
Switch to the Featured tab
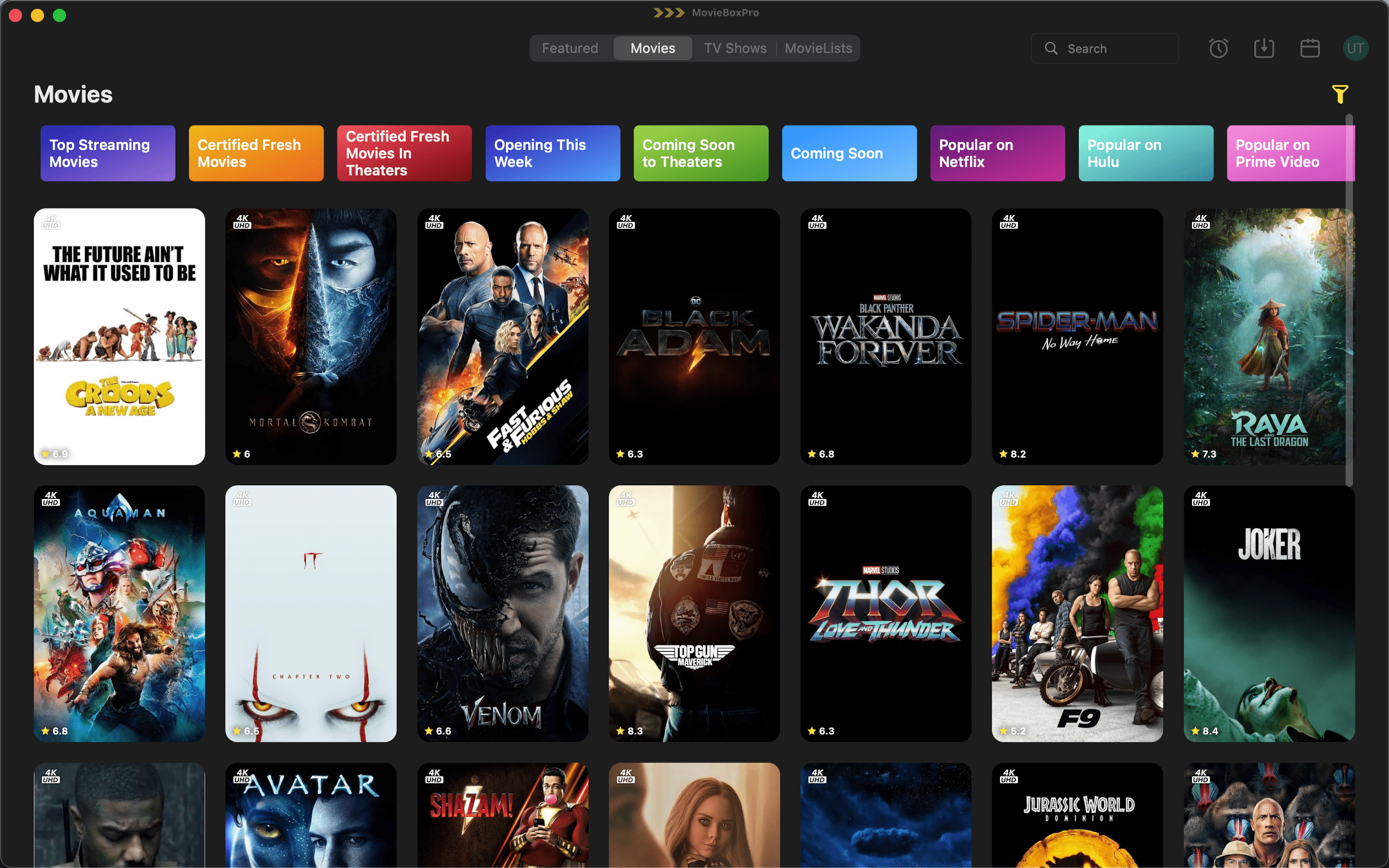[570, 48]
